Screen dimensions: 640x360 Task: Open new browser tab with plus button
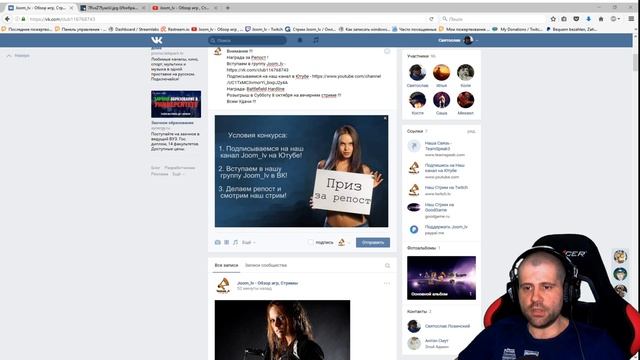tap(228, 8)
